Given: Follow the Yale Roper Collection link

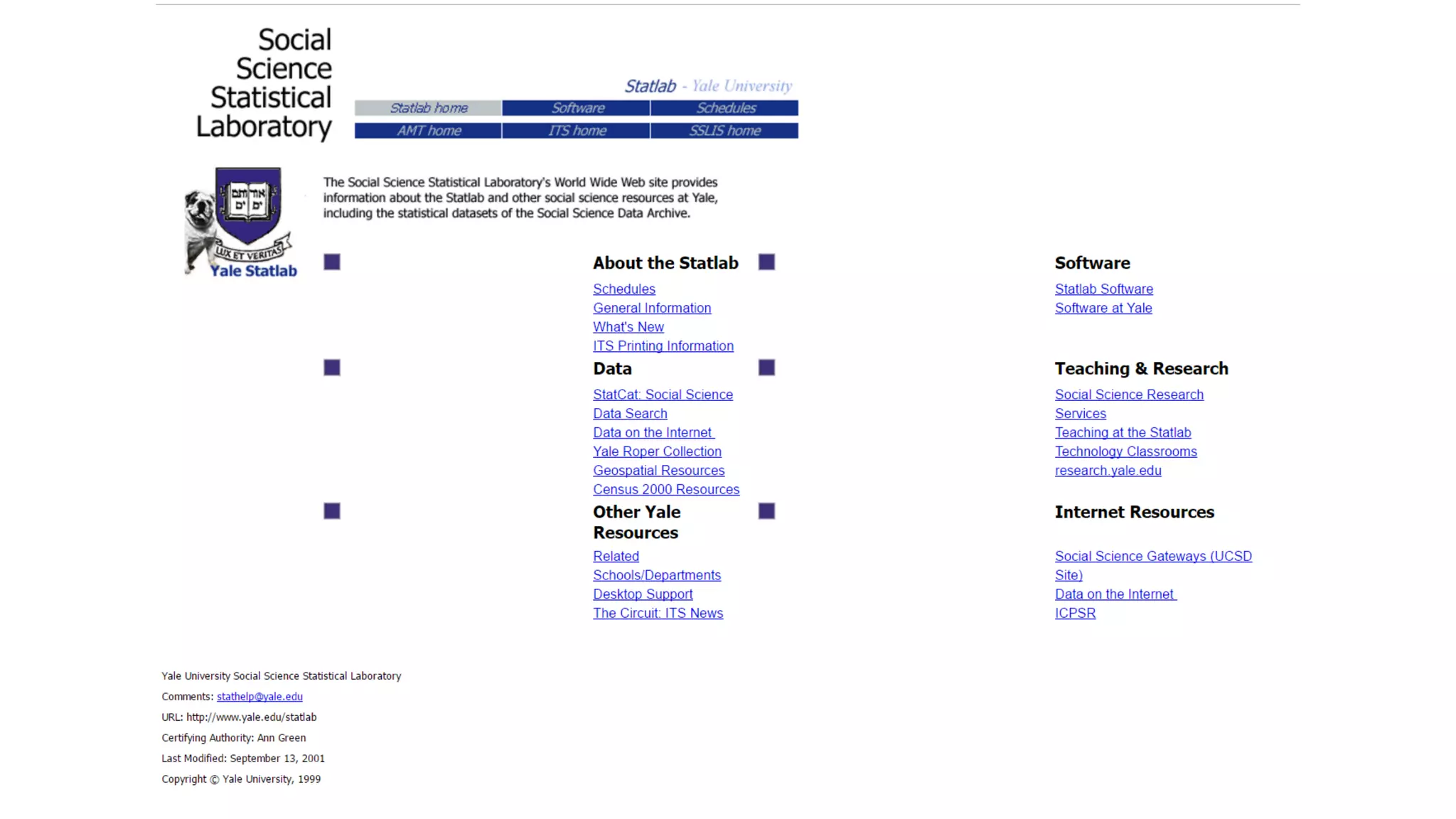Looking at the screenshot, I should [x=657, y=451].
